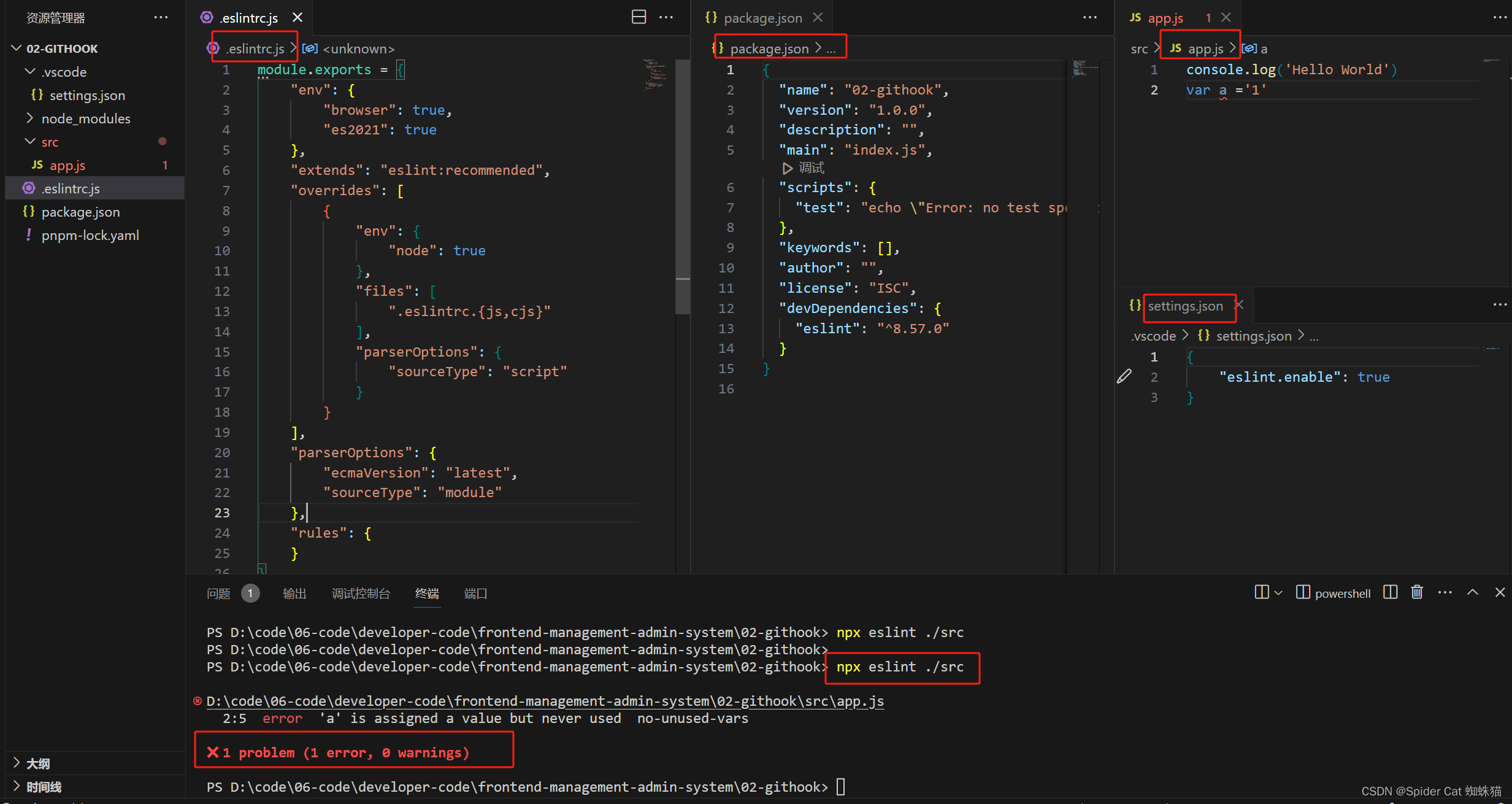Click the 调试 debug codelens in package.json
1512x804 pixels.
click(x=812, y=168)
